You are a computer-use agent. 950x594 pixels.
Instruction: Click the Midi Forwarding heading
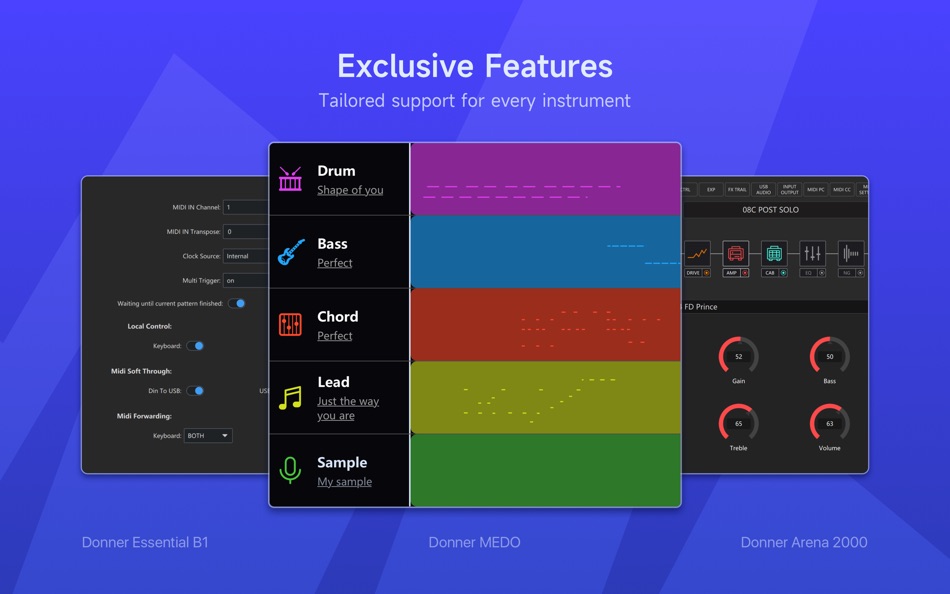[x=144, y=416]
